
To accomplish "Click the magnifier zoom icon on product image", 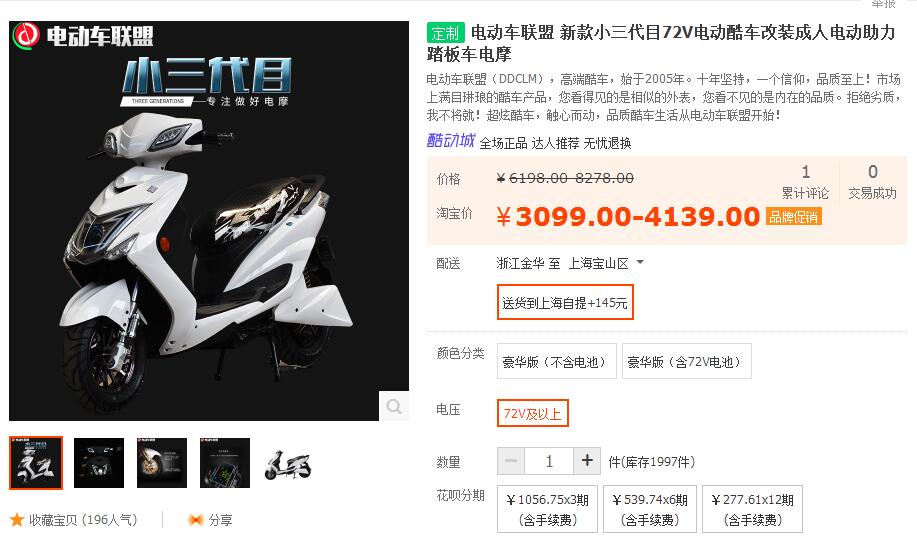I will [x=394, y=406].
